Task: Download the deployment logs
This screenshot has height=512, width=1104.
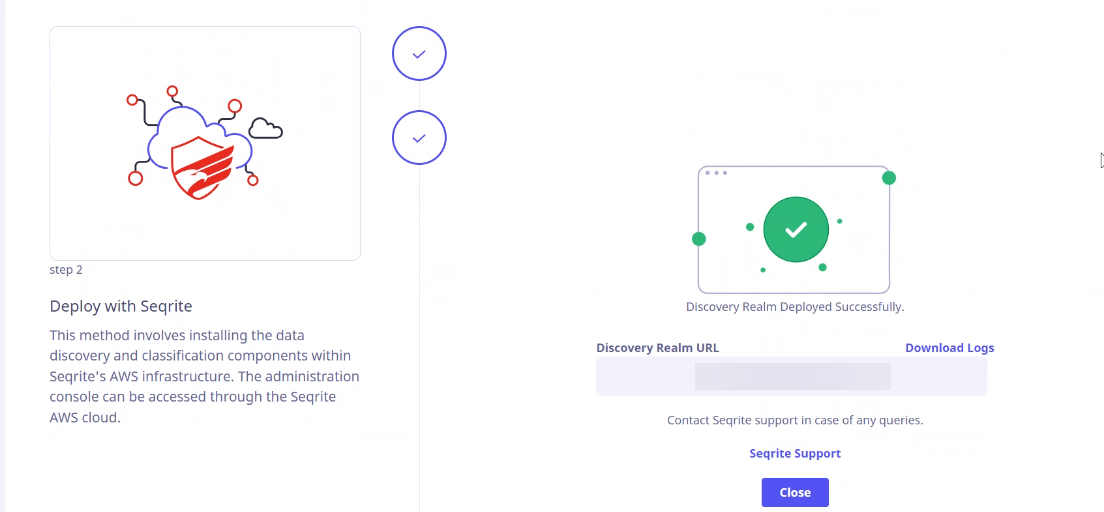Action: click(949, 348)
